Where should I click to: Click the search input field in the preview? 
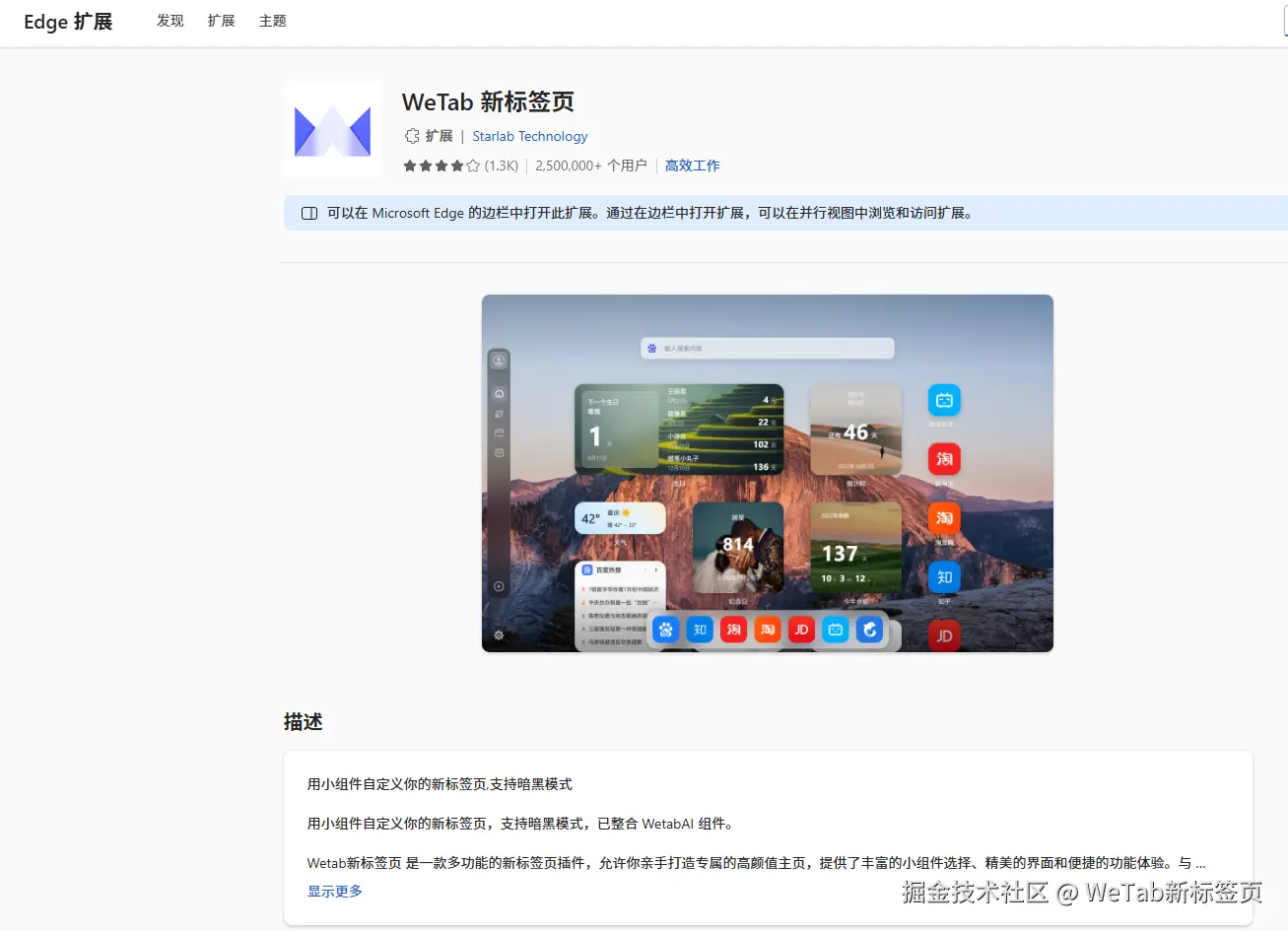pos(767,348)
